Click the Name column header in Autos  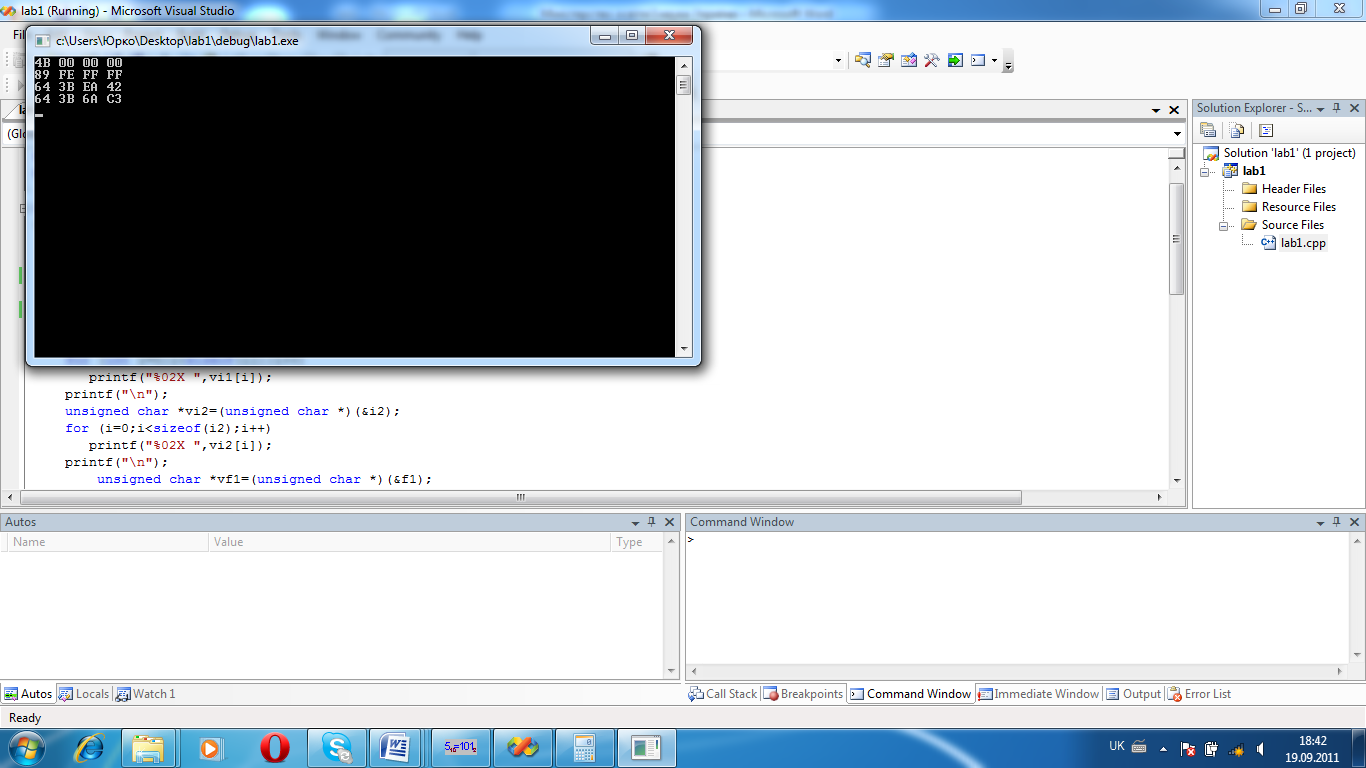pyautogui.click(x=107, y=542)
